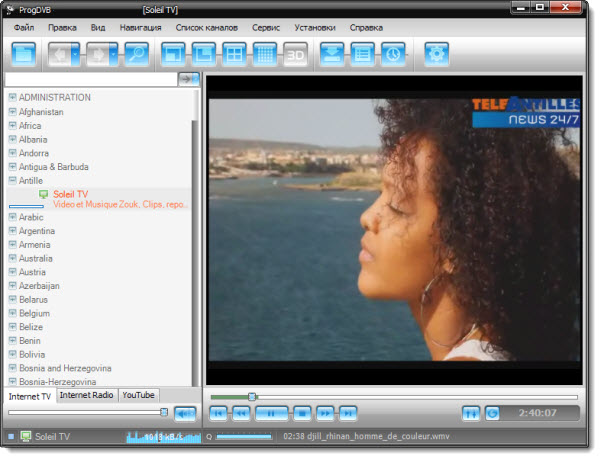
Task: Skip to next track with the last playback button
Action: (347, 412)
